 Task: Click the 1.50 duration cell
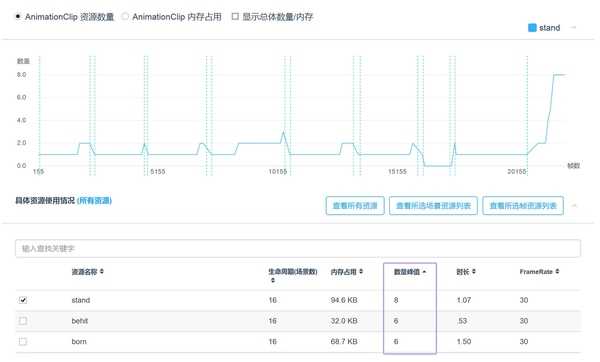(x=464, y=341)
